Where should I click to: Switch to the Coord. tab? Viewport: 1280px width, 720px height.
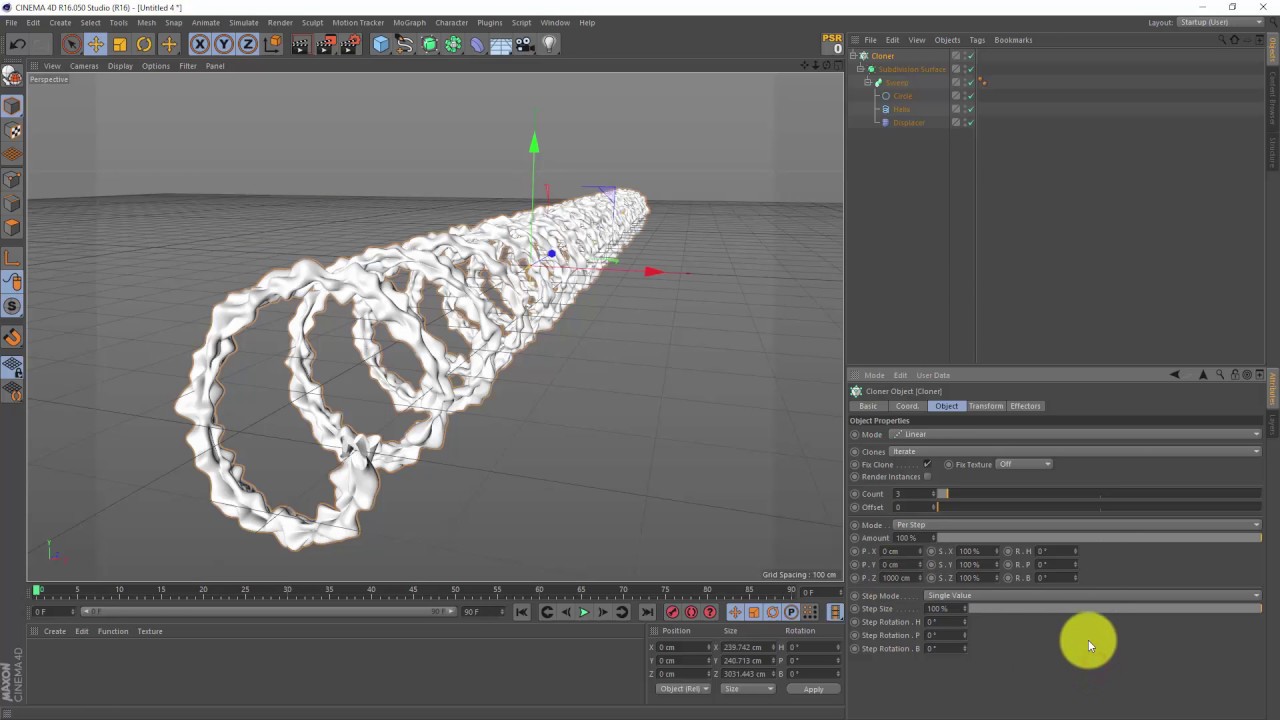click(x=907, y=406)
